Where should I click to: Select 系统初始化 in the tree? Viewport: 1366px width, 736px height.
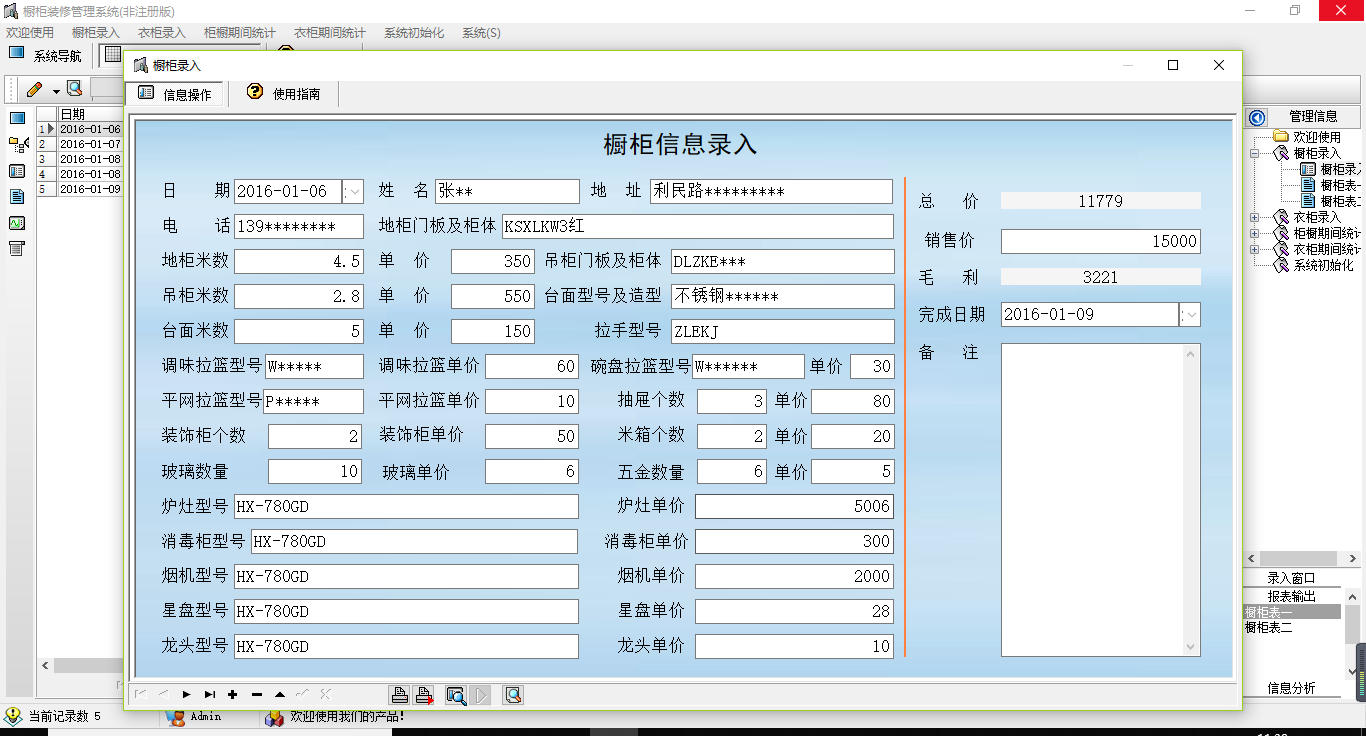[x=1323, y=266]
